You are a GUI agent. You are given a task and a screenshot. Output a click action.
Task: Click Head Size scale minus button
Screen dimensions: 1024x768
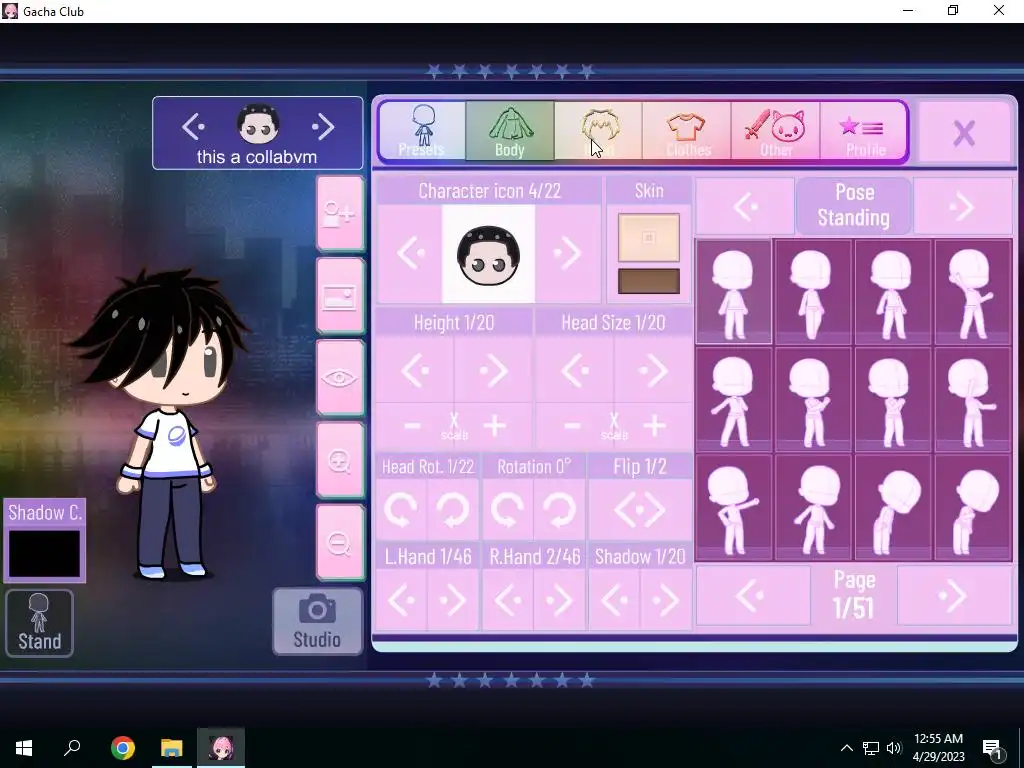572,426
